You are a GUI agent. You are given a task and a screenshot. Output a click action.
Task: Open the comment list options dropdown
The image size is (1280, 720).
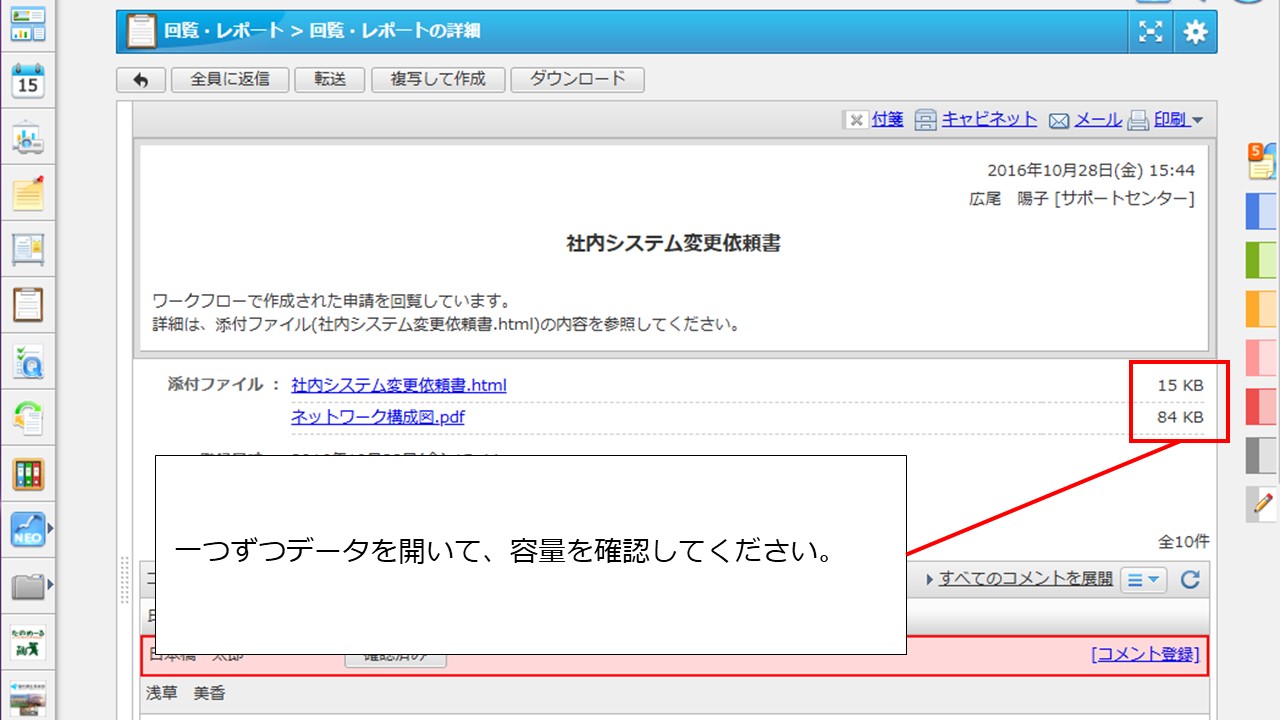tap(1144, 579)
